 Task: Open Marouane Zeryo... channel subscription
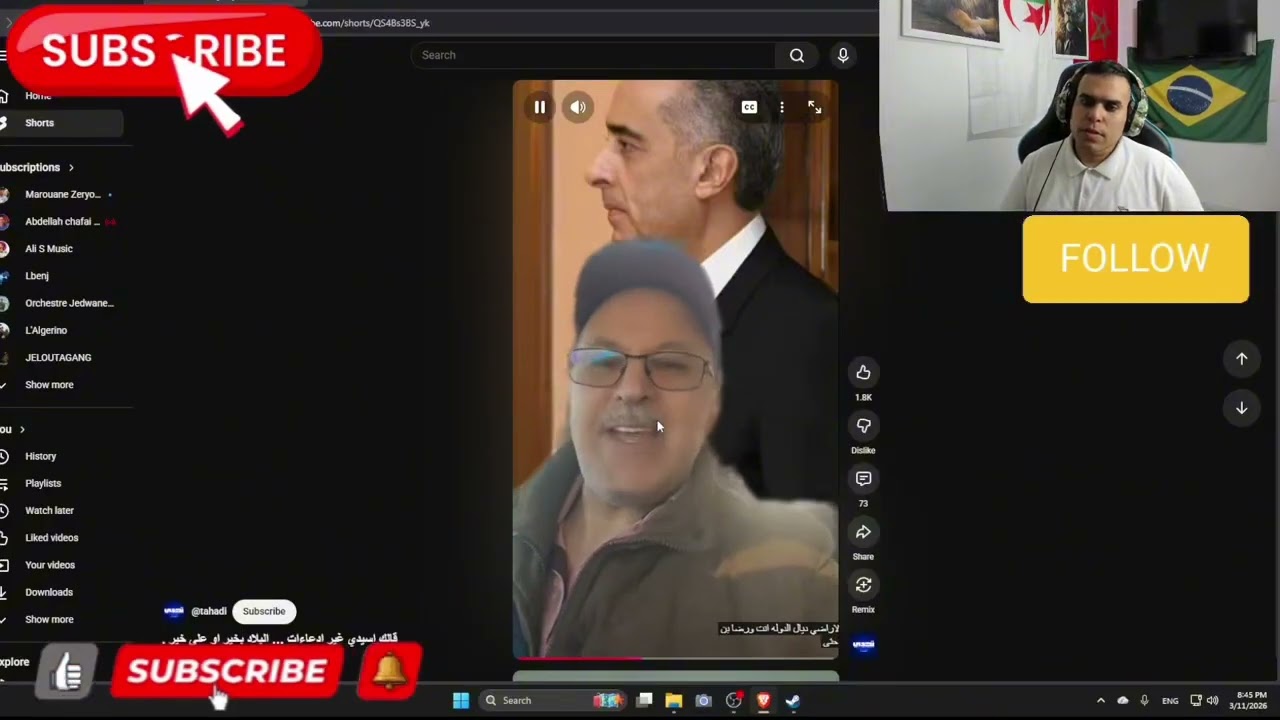pos(62,194)
